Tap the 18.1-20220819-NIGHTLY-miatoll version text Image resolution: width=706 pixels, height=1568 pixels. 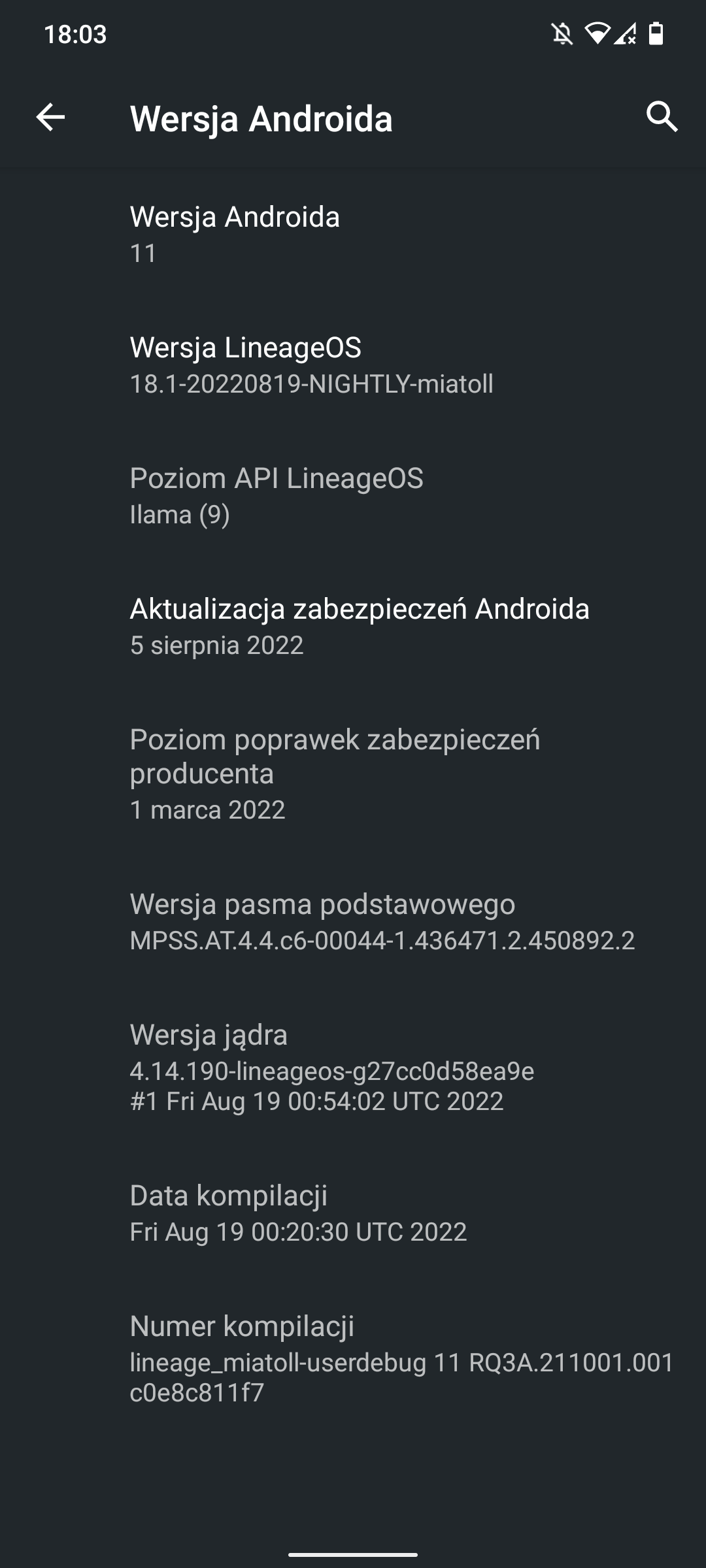pyautogui.click(x=312, y=384)
